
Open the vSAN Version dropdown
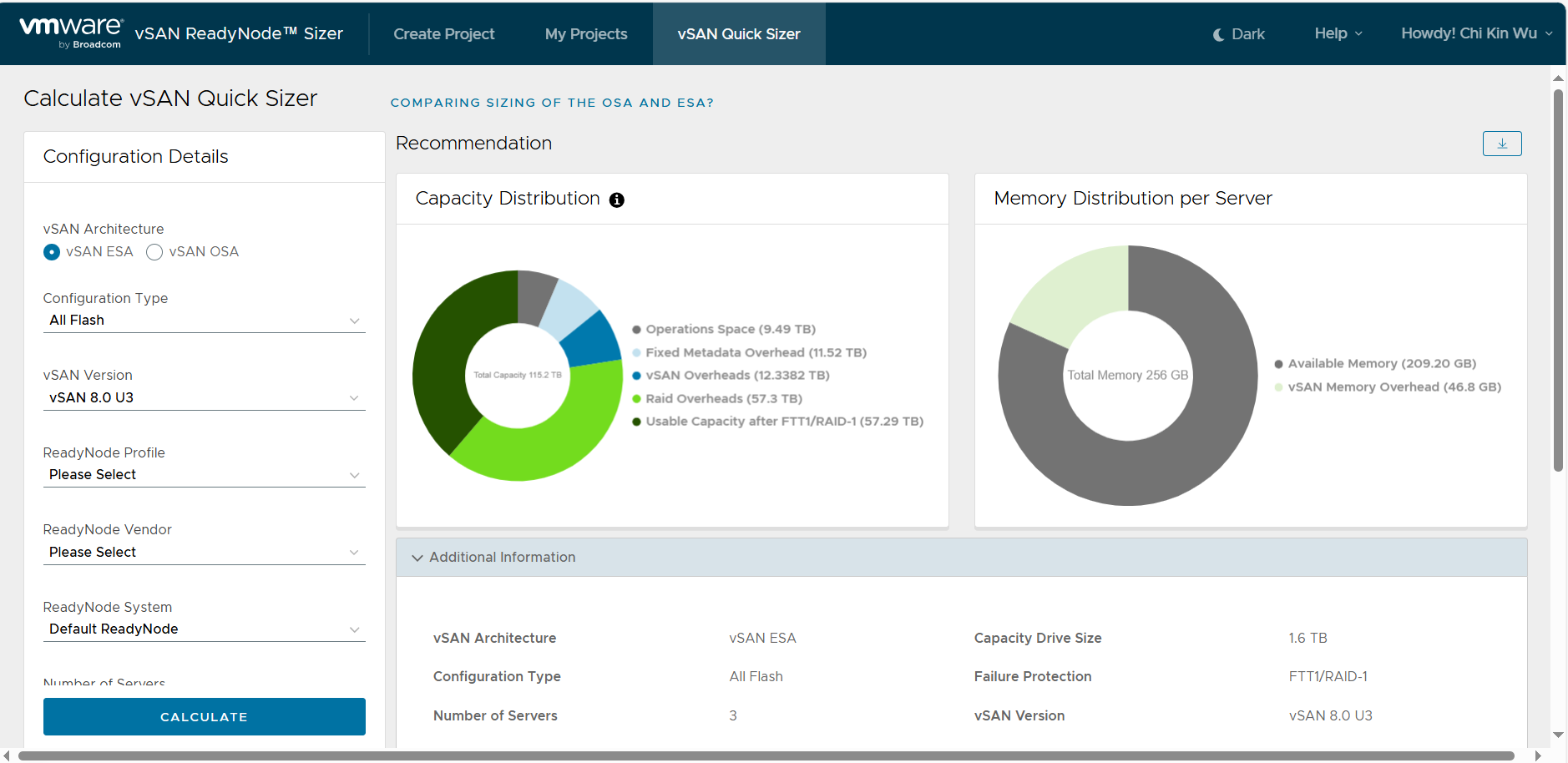[x=204, y=398]
